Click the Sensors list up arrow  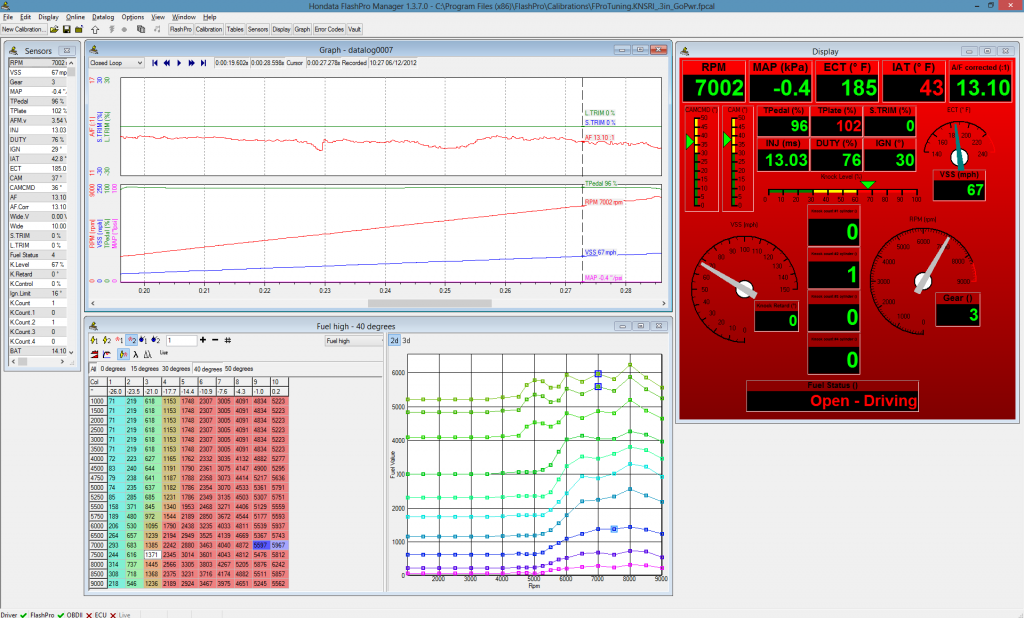click(71, 63)
